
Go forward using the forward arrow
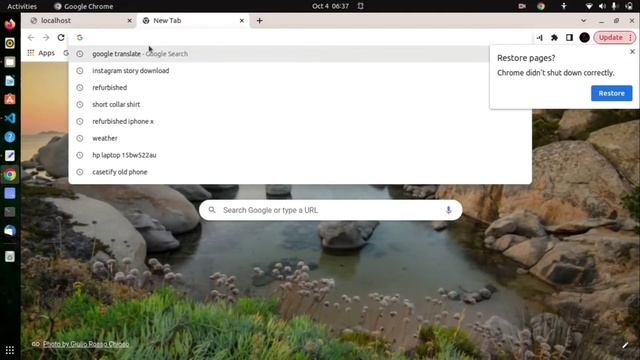click(x=46, y=38)
